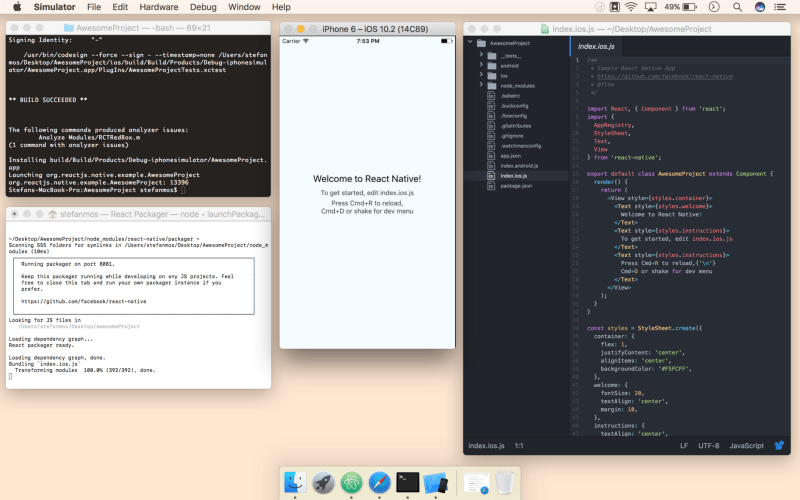The image size is (800, 500).
Task: Open the Simulator Dock icon
Action: point(435,482)
